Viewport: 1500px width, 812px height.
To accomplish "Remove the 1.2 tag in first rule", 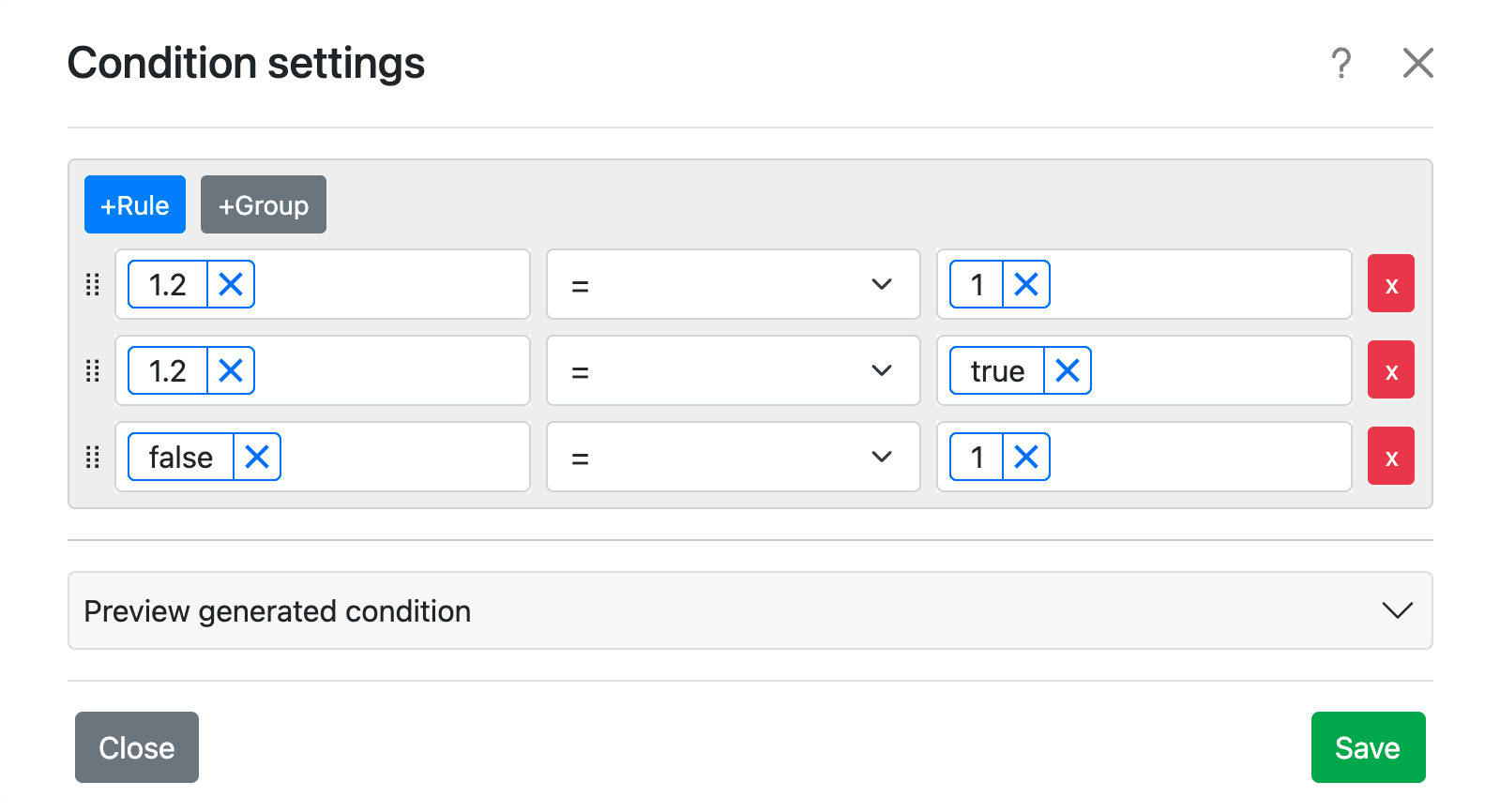I will [x=231, y=284].
